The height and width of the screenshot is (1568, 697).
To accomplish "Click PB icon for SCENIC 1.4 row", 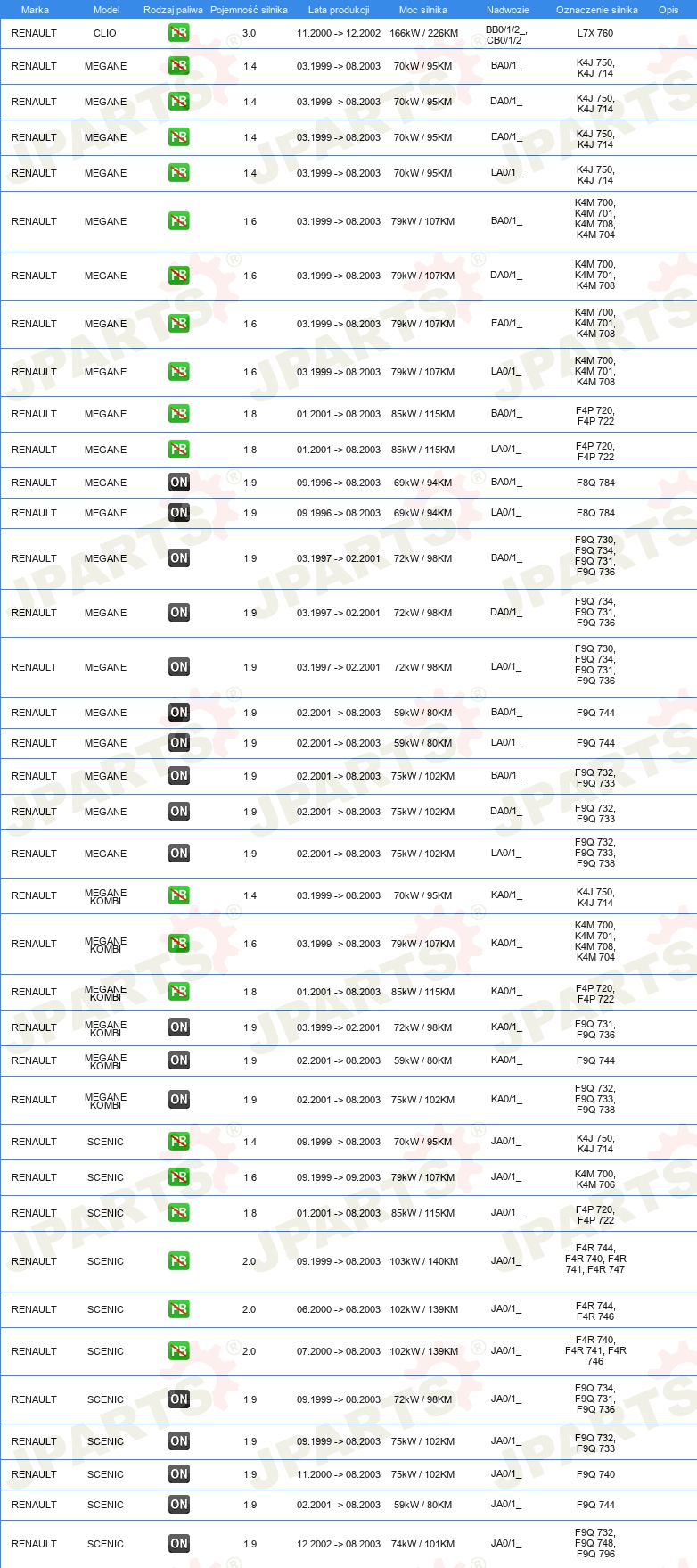I will pos(179,1142).
